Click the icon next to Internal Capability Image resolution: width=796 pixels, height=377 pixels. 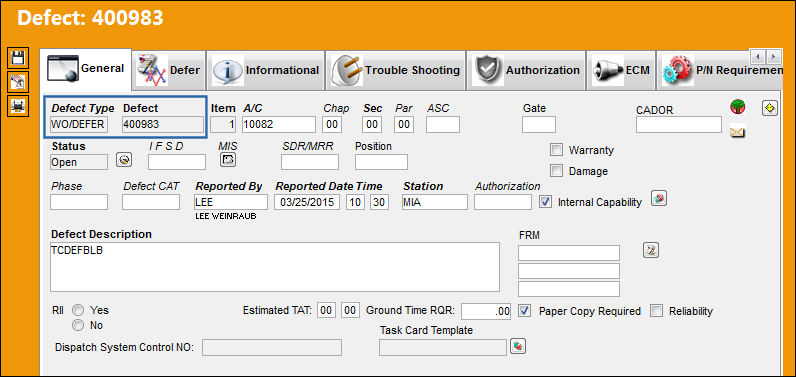point(659,199)
